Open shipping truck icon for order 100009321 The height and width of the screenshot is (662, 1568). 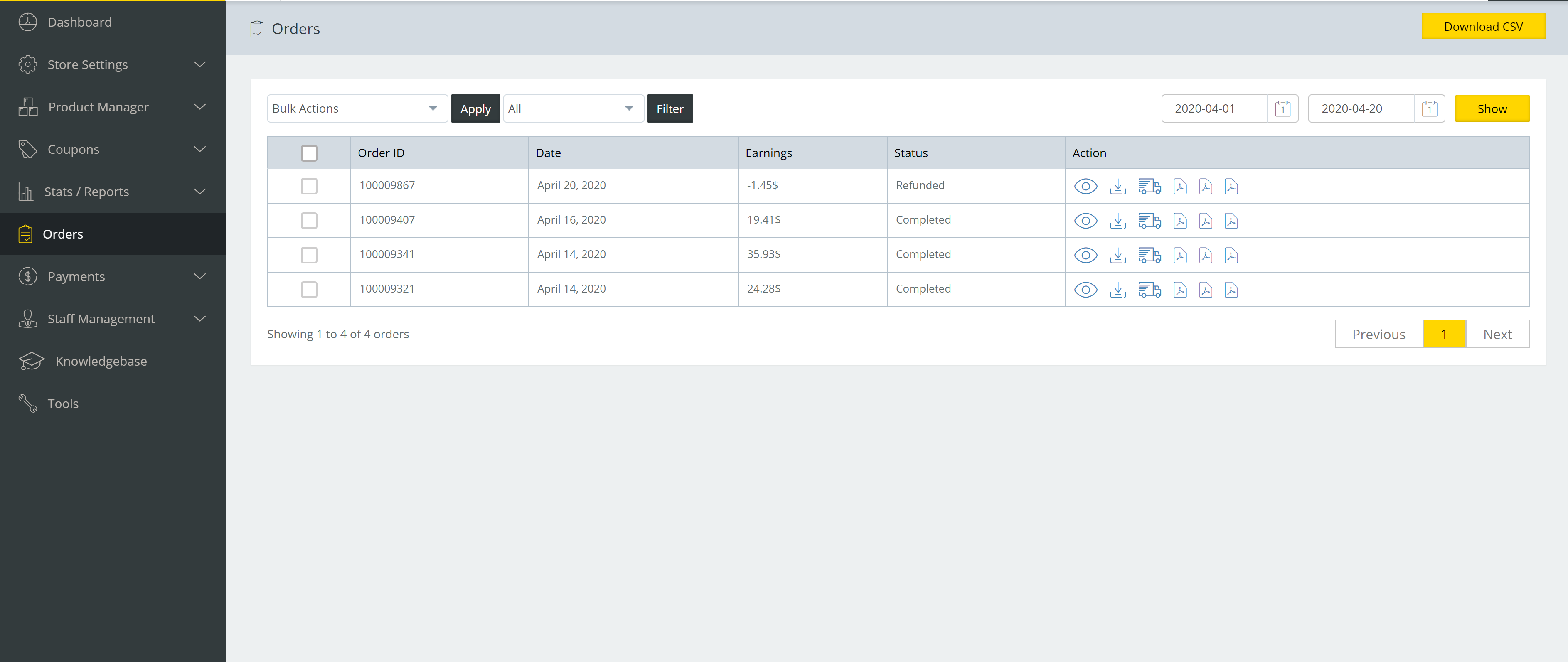point(1149,290)
